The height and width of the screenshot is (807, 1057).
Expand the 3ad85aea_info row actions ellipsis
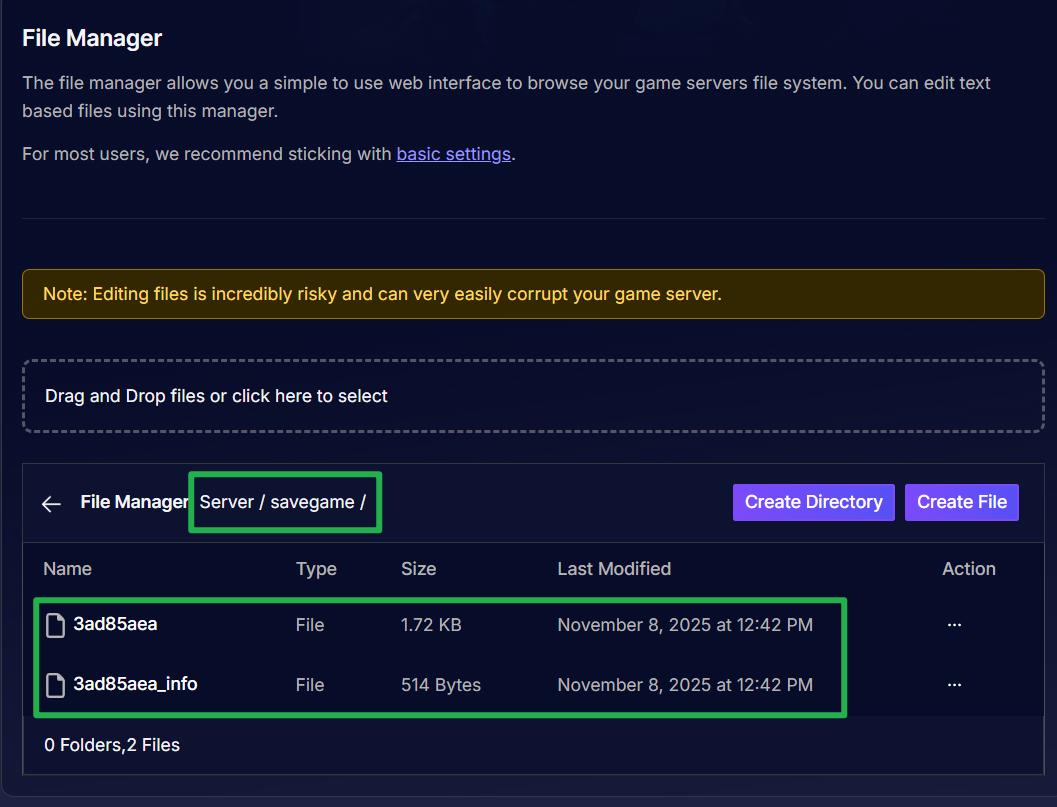(953, 684)
